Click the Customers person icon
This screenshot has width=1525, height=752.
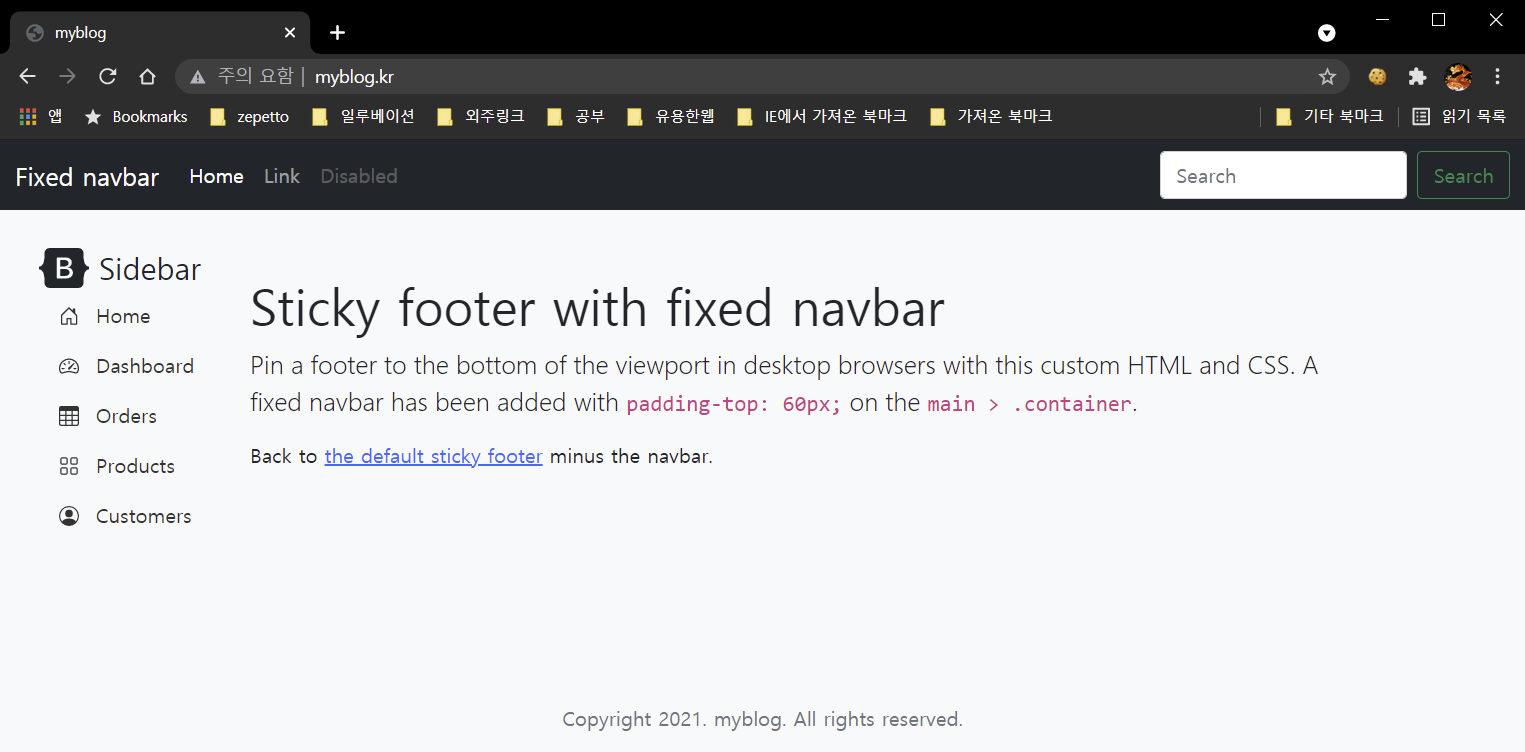coord(69,517)
